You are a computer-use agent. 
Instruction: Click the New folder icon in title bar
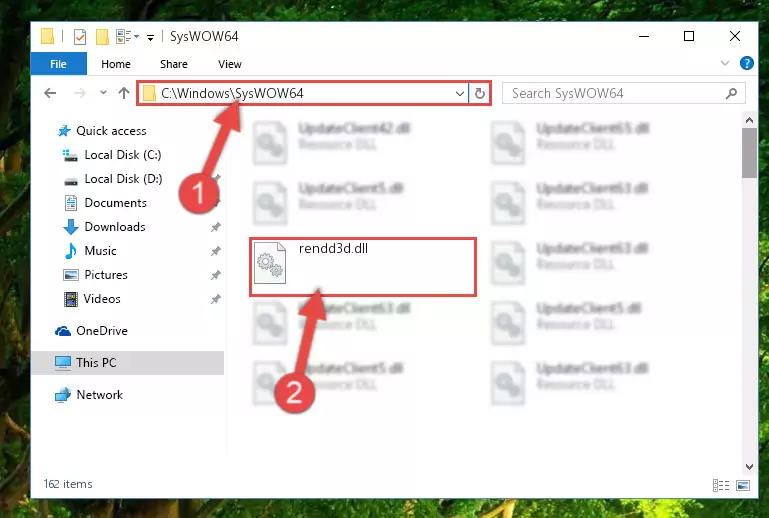coord(102,37)
